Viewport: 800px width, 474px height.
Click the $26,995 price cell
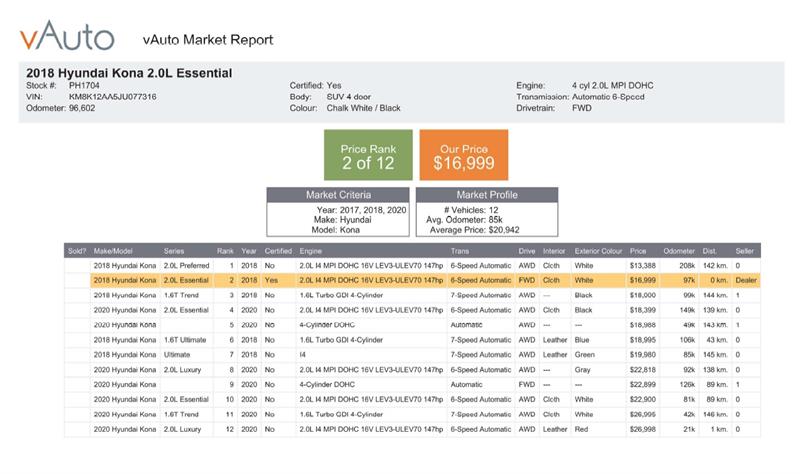(x=643, y=415)
